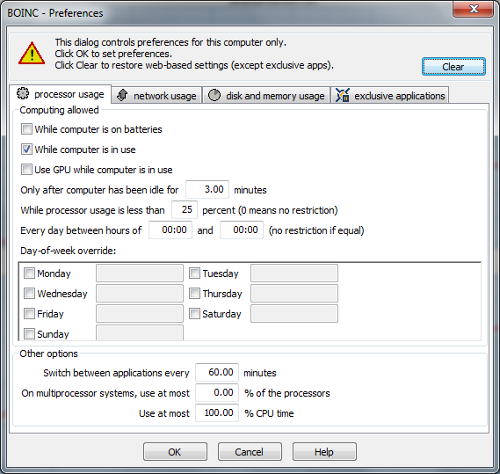Click the idle minutes field showing 3.00
Image resolution: width=500 pixels, height=474 pixels.
coord(207,190)
